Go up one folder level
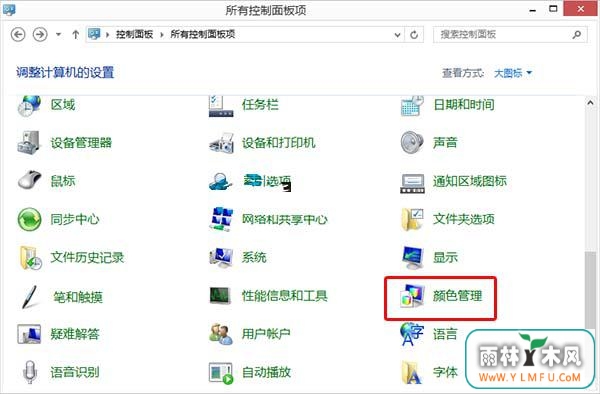The image size is (600, 394). click(75, 35)
